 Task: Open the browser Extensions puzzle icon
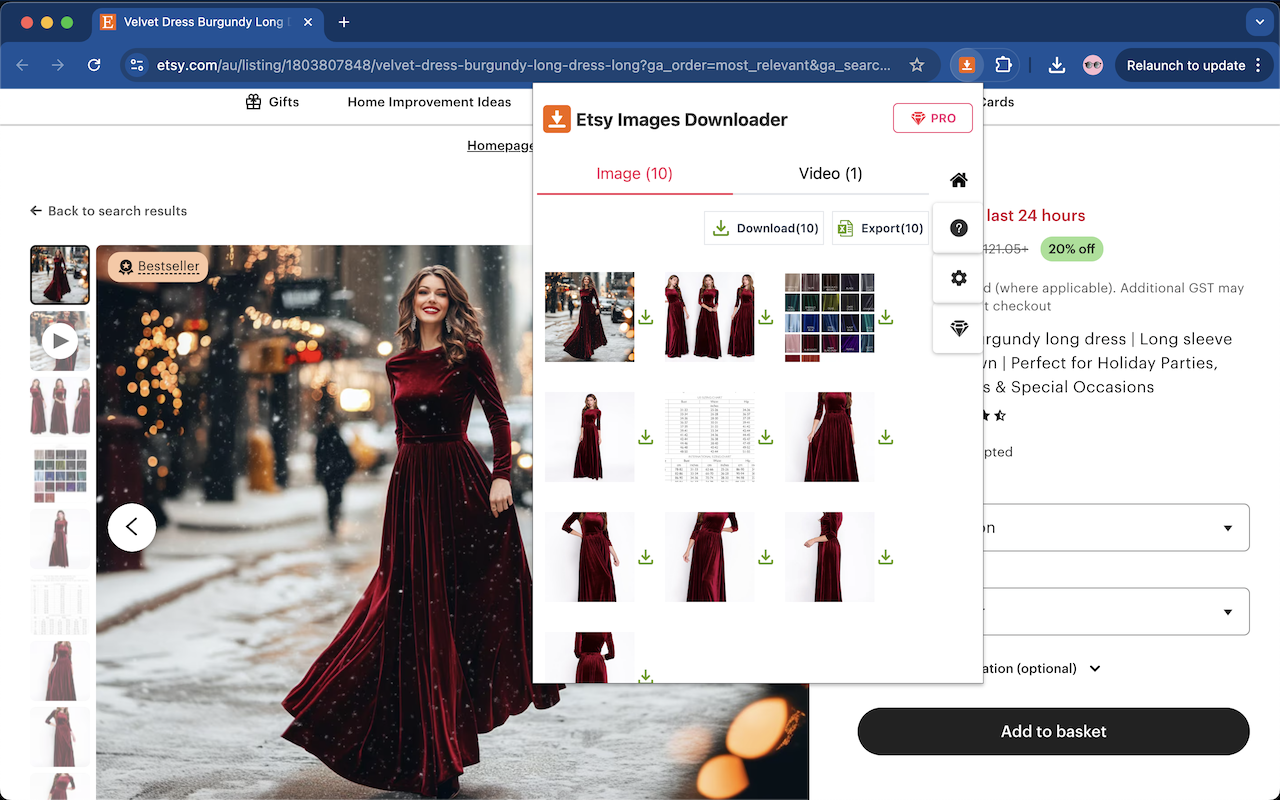(x=1003, y=65)
